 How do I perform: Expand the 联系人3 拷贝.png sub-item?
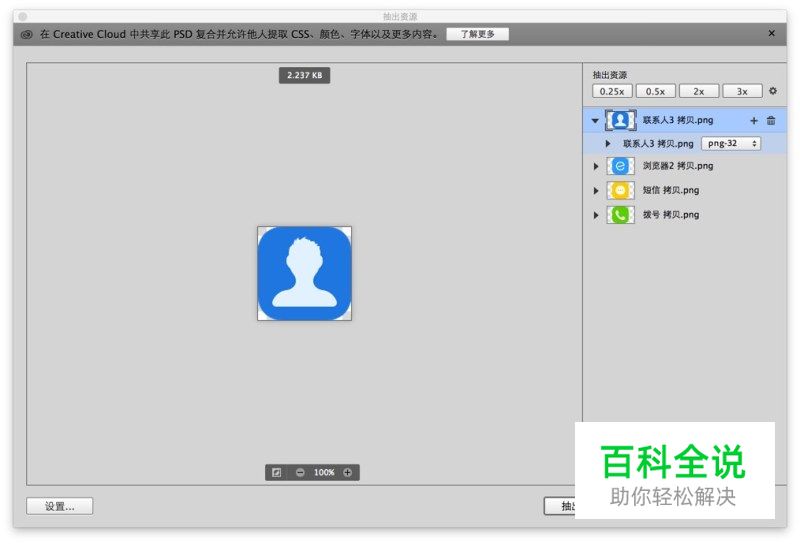point(608,144)
